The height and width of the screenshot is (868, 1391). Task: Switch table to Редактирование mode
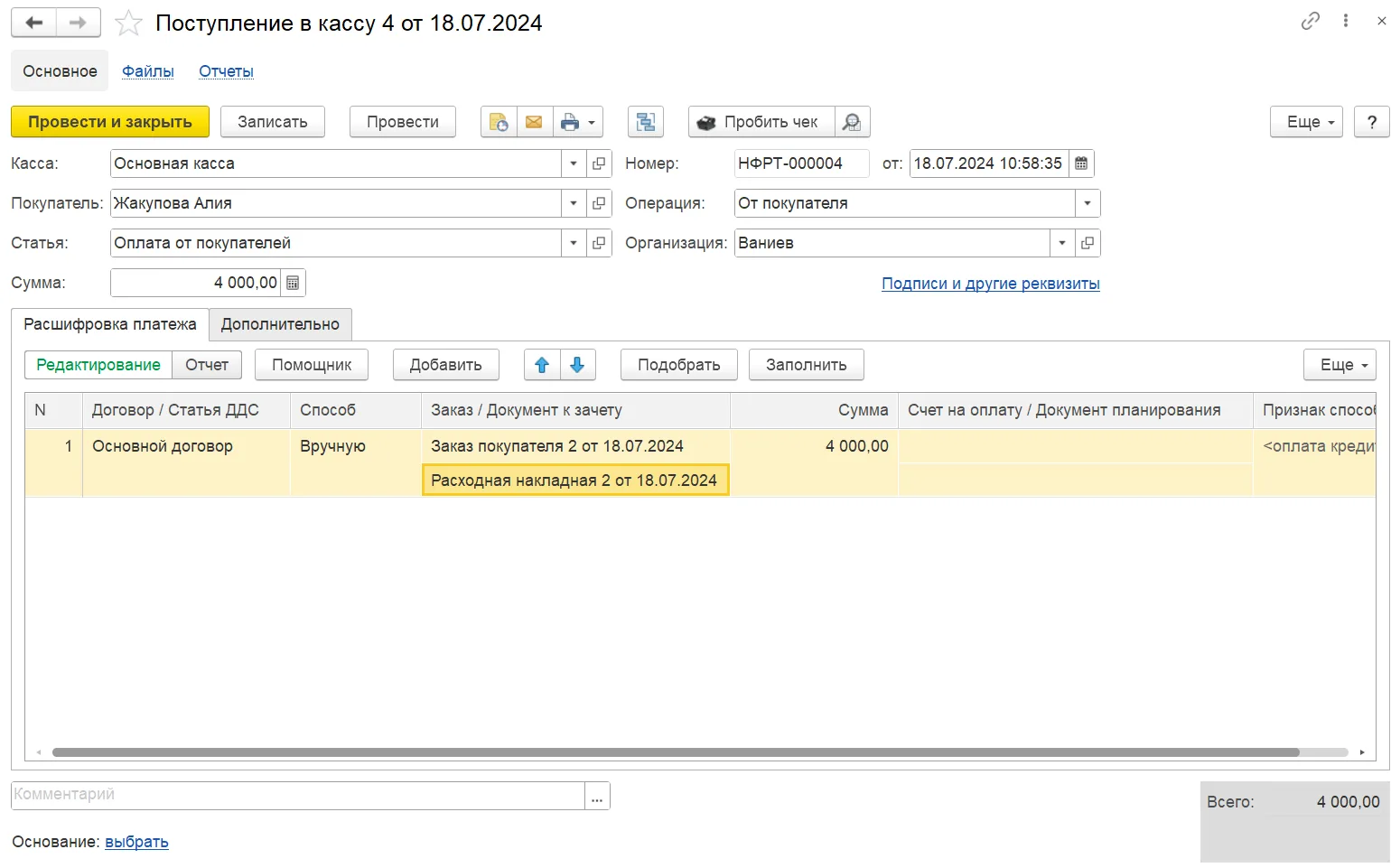click(x=98, y=365)
